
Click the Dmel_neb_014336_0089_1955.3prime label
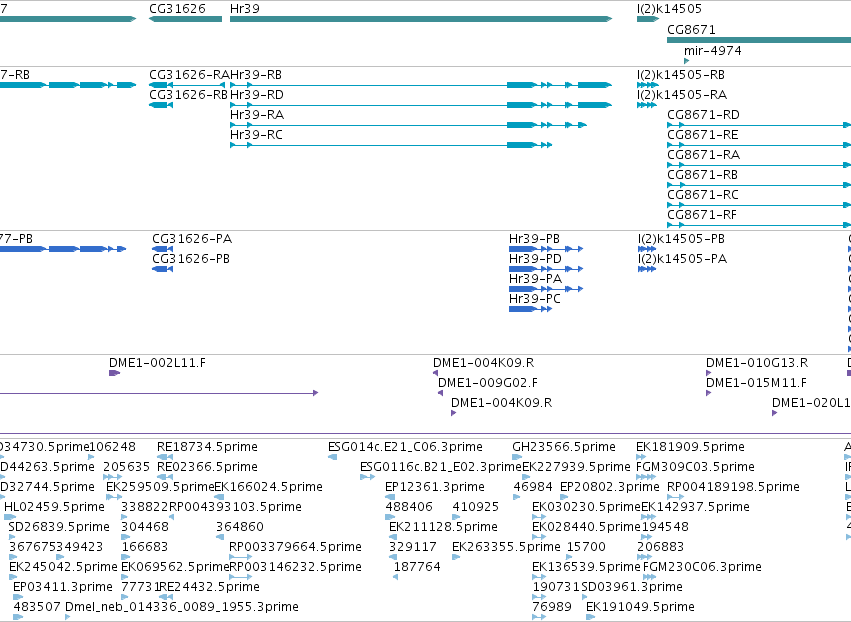pyautogui.click(x=182, y=607)
